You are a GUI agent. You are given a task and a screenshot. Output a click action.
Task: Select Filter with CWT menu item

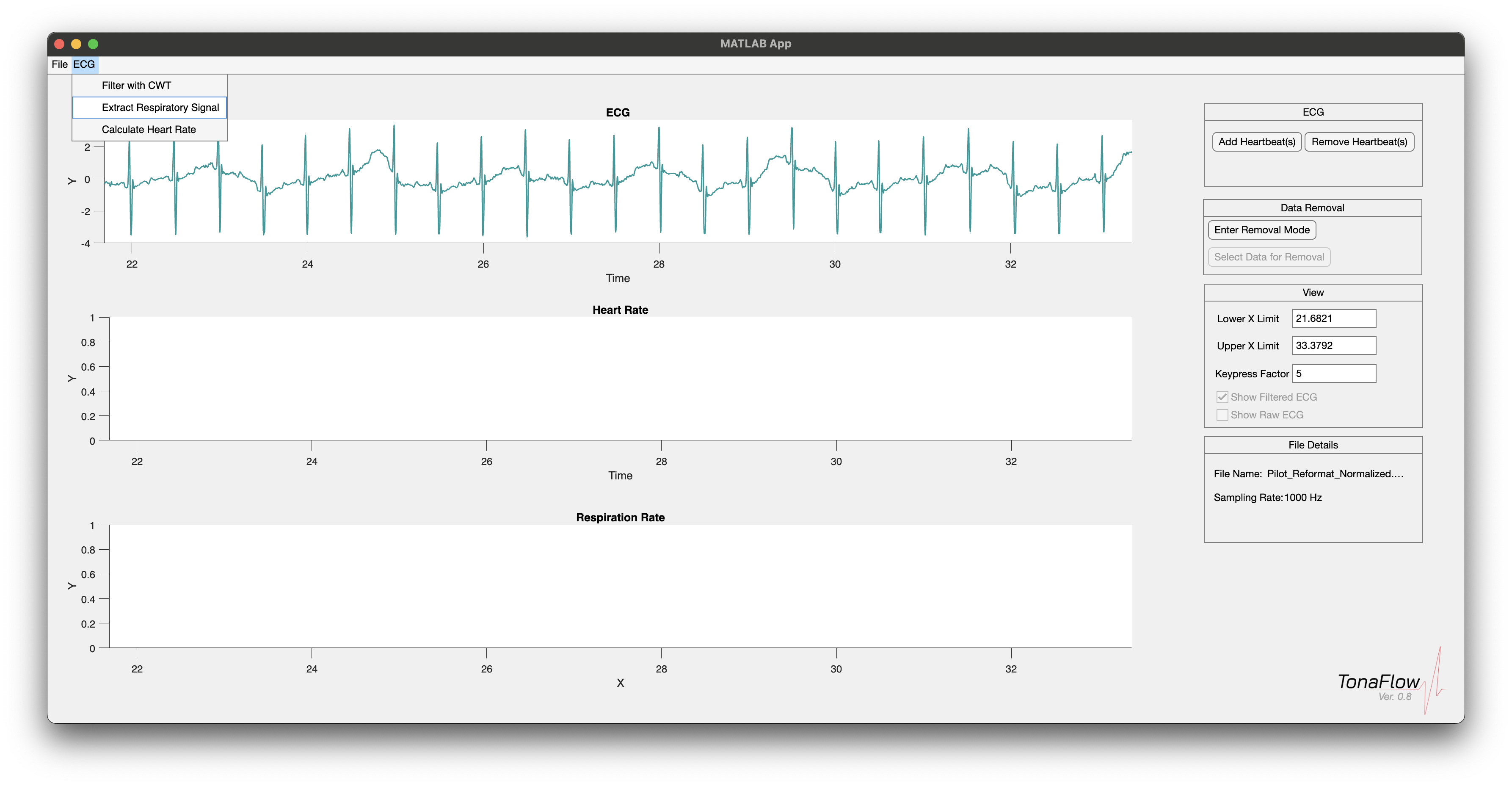136,85
